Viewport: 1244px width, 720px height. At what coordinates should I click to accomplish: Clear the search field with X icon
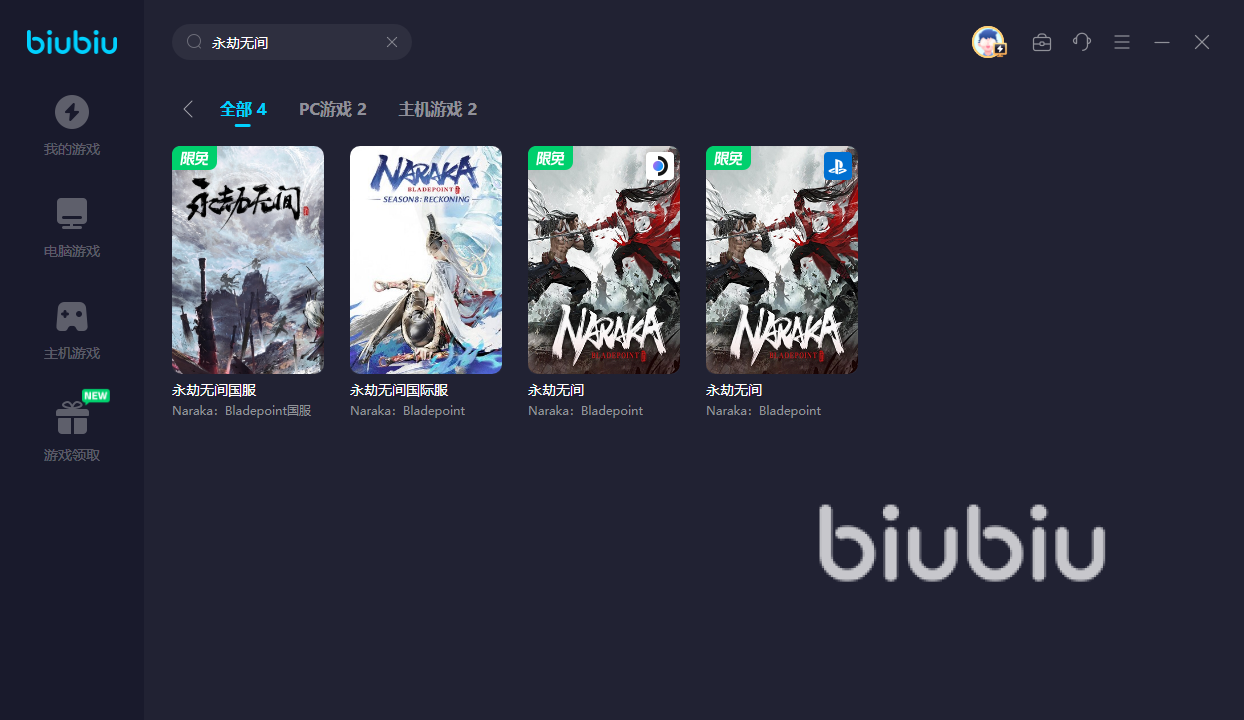pyautogui.click(x=392, y=42)
